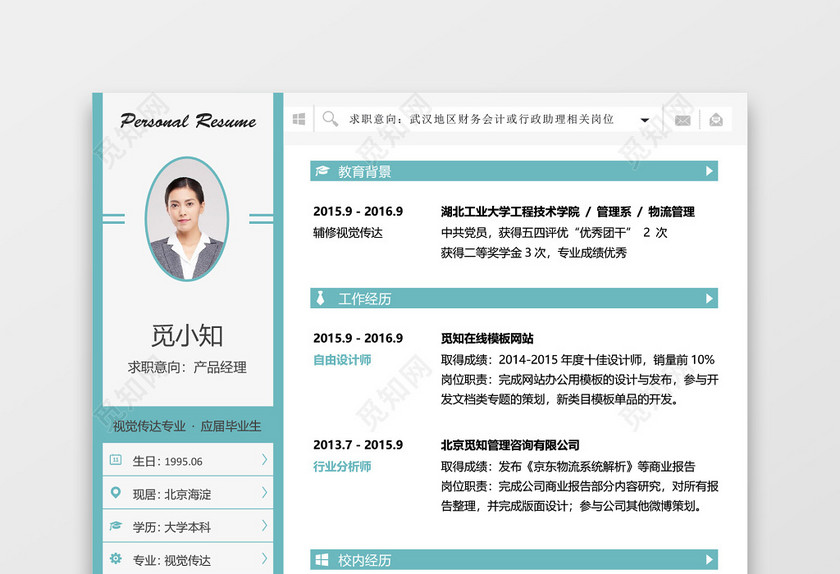Click the graduation cap icon next to 学历
The image size is (840, 574).
[116, 525]
